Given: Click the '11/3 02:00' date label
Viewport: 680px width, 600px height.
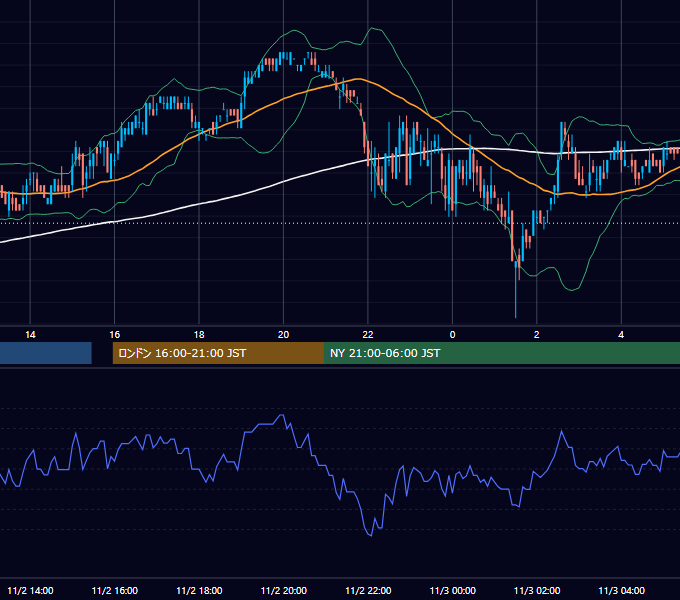Looking at the screenshot, I should click(x=537, y=590).
